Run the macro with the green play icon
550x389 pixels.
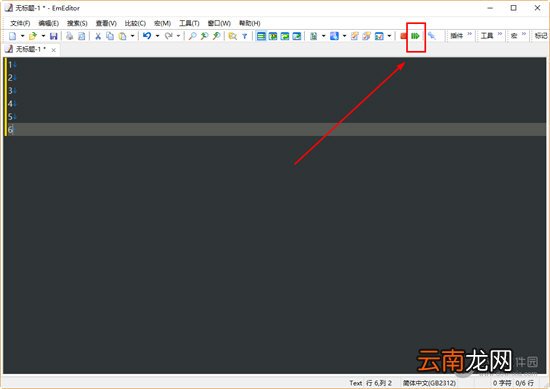(415, 36)
